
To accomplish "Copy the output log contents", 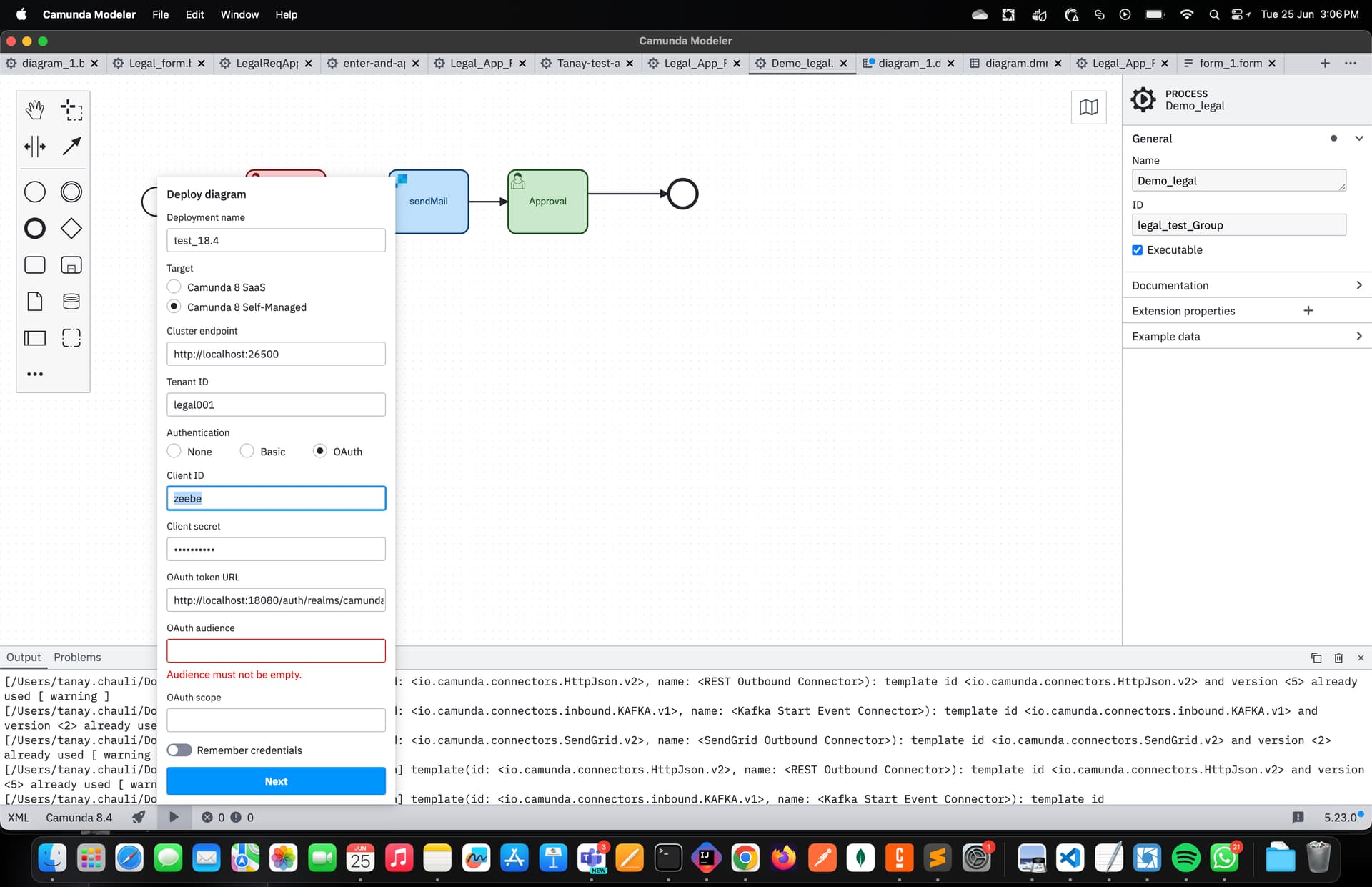I will tap(1316, 658).
